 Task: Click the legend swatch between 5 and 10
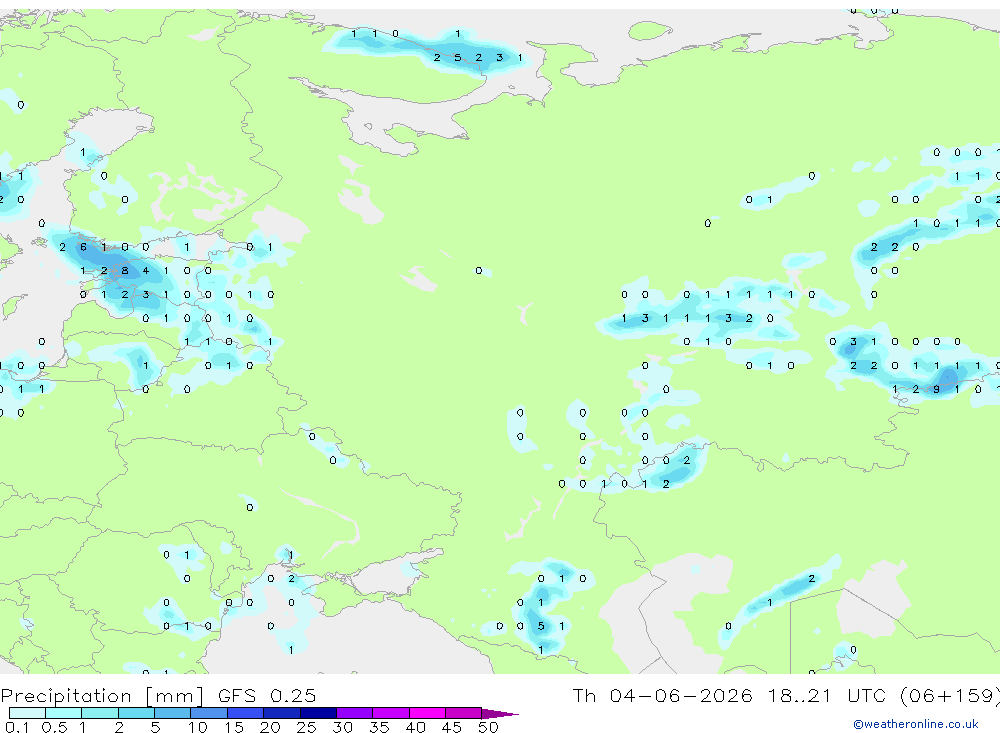coord(172,713)
